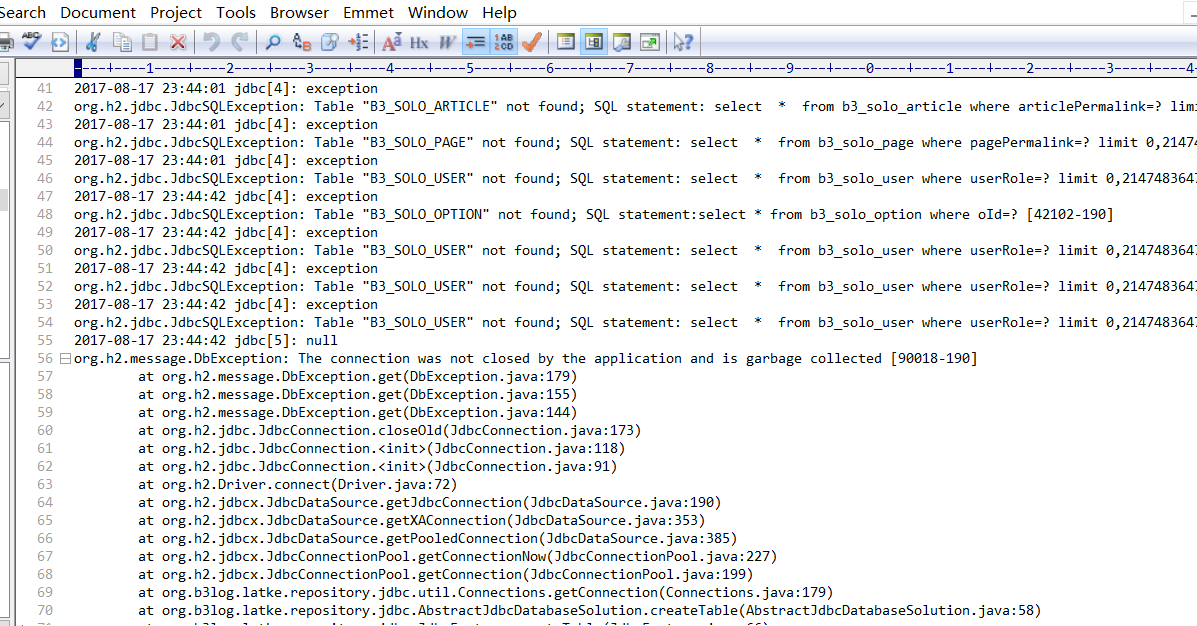The width and height of the screenshot is (1197, 626).
Task: Toggle the directory window panel
Action: (566, 42)
